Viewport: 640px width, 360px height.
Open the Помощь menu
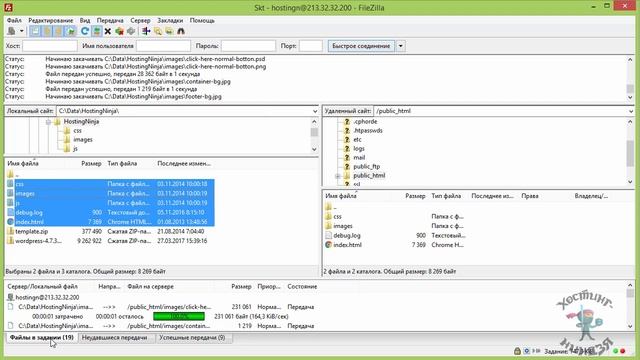202,20
